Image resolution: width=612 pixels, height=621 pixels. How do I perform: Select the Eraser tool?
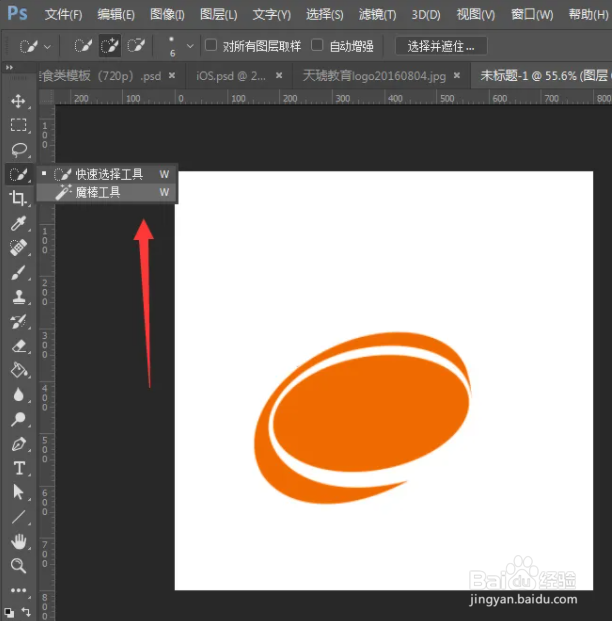[18, 346]
